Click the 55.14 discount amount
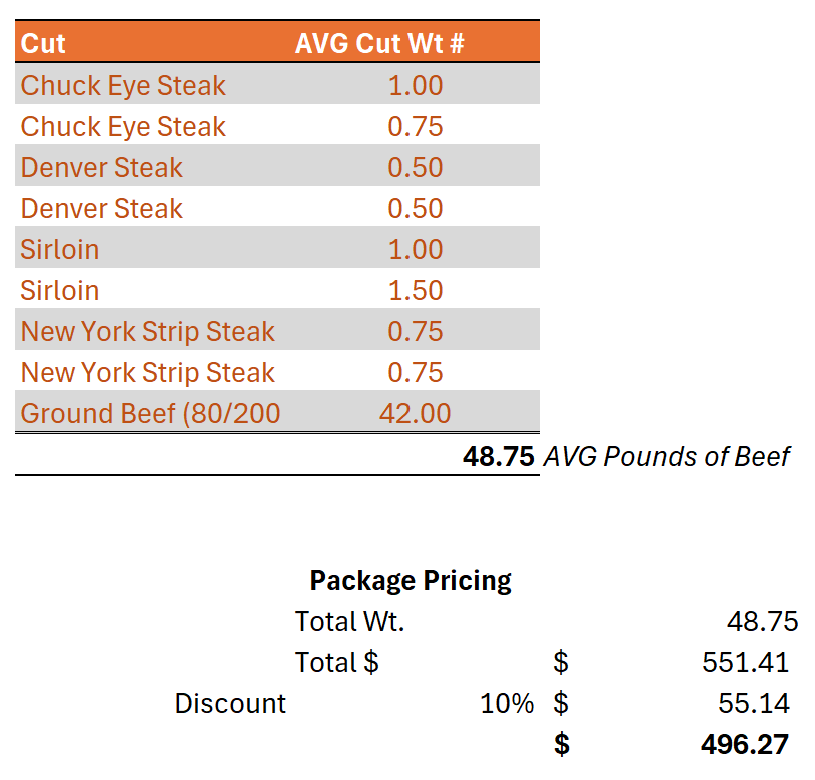 753,704
